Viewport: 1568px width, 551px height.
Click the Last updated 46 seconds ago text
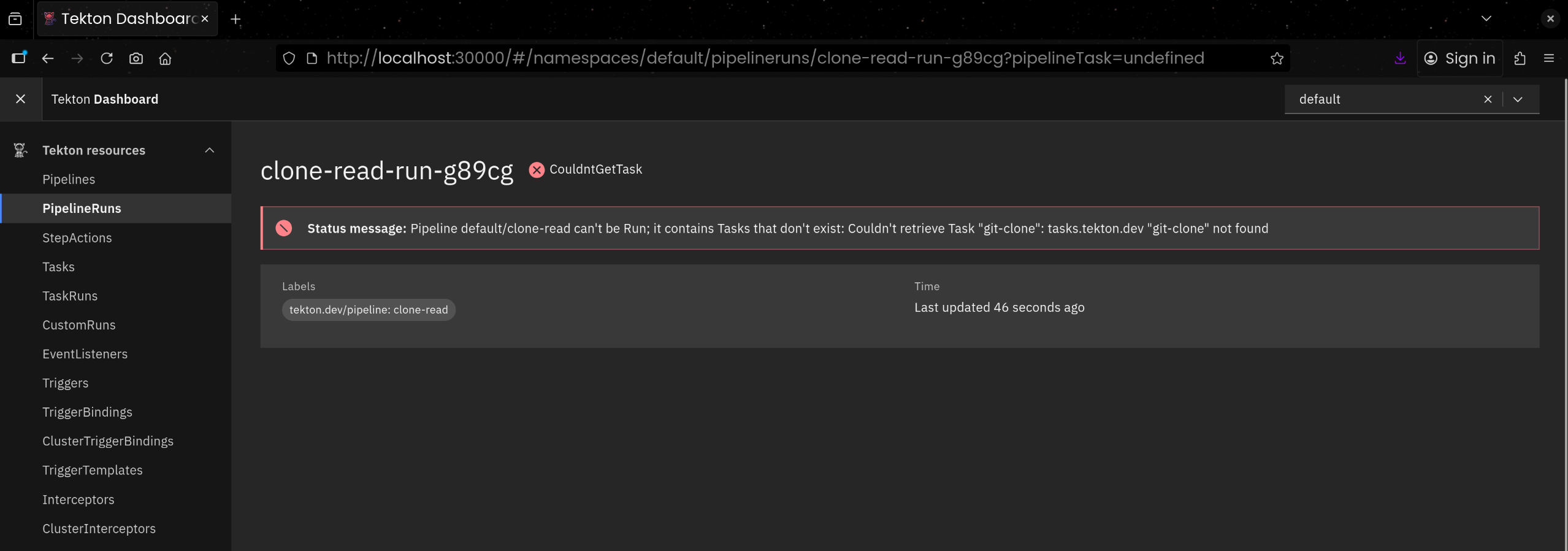pos(999,307)
